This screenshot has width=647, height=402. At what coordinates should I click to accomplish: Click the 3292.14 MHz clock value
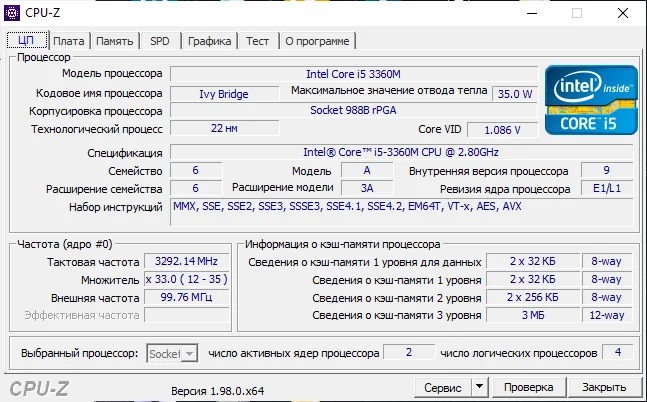(x=187, y=261)
